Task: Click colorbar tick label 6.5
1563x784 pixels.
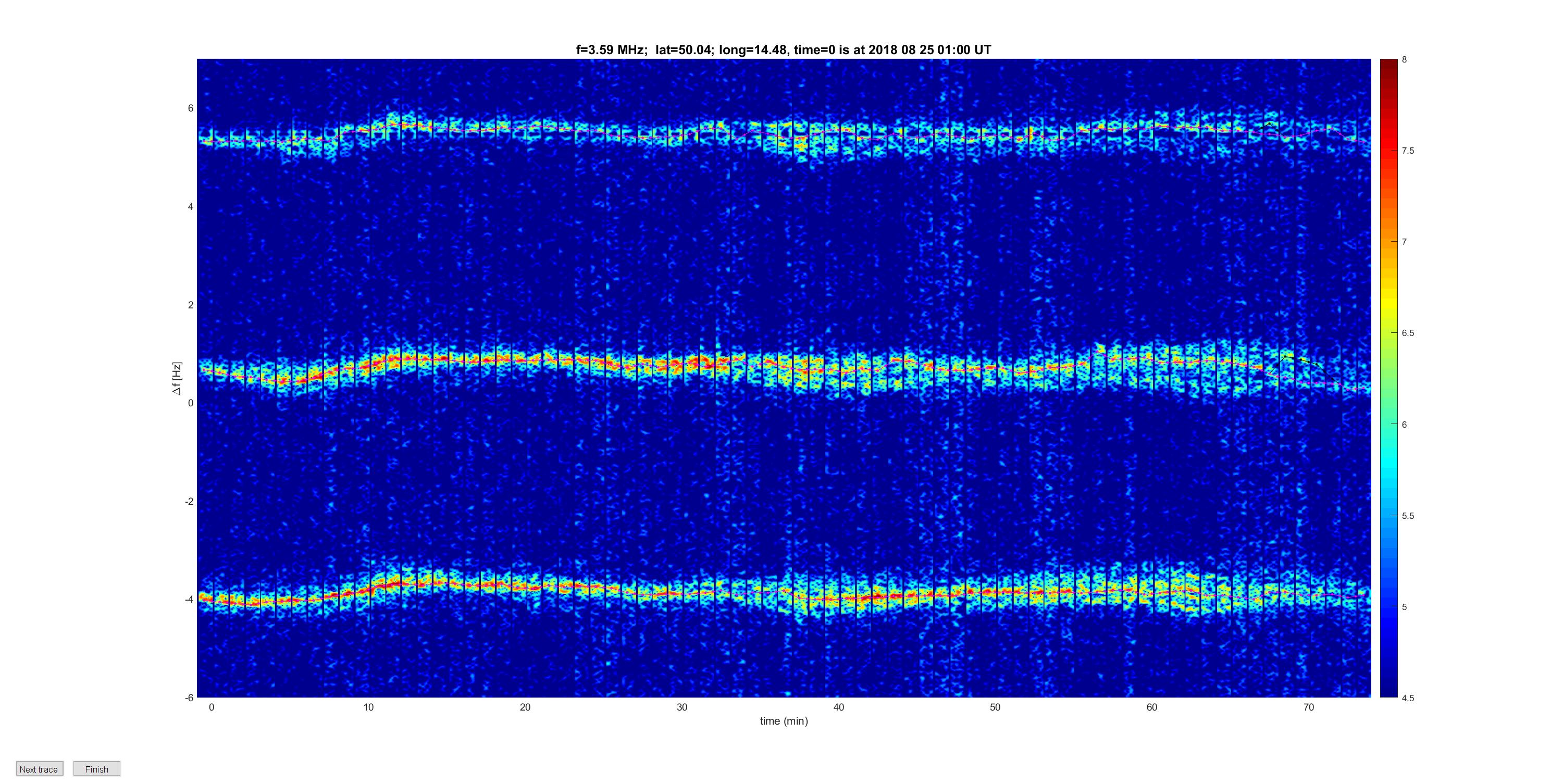Action: [1408, 333]
